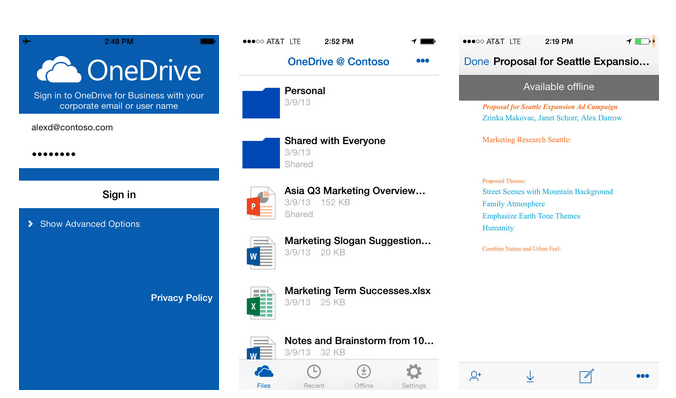Open the three-dot menu beside OneDrive @ Contoso

point(422,61)
